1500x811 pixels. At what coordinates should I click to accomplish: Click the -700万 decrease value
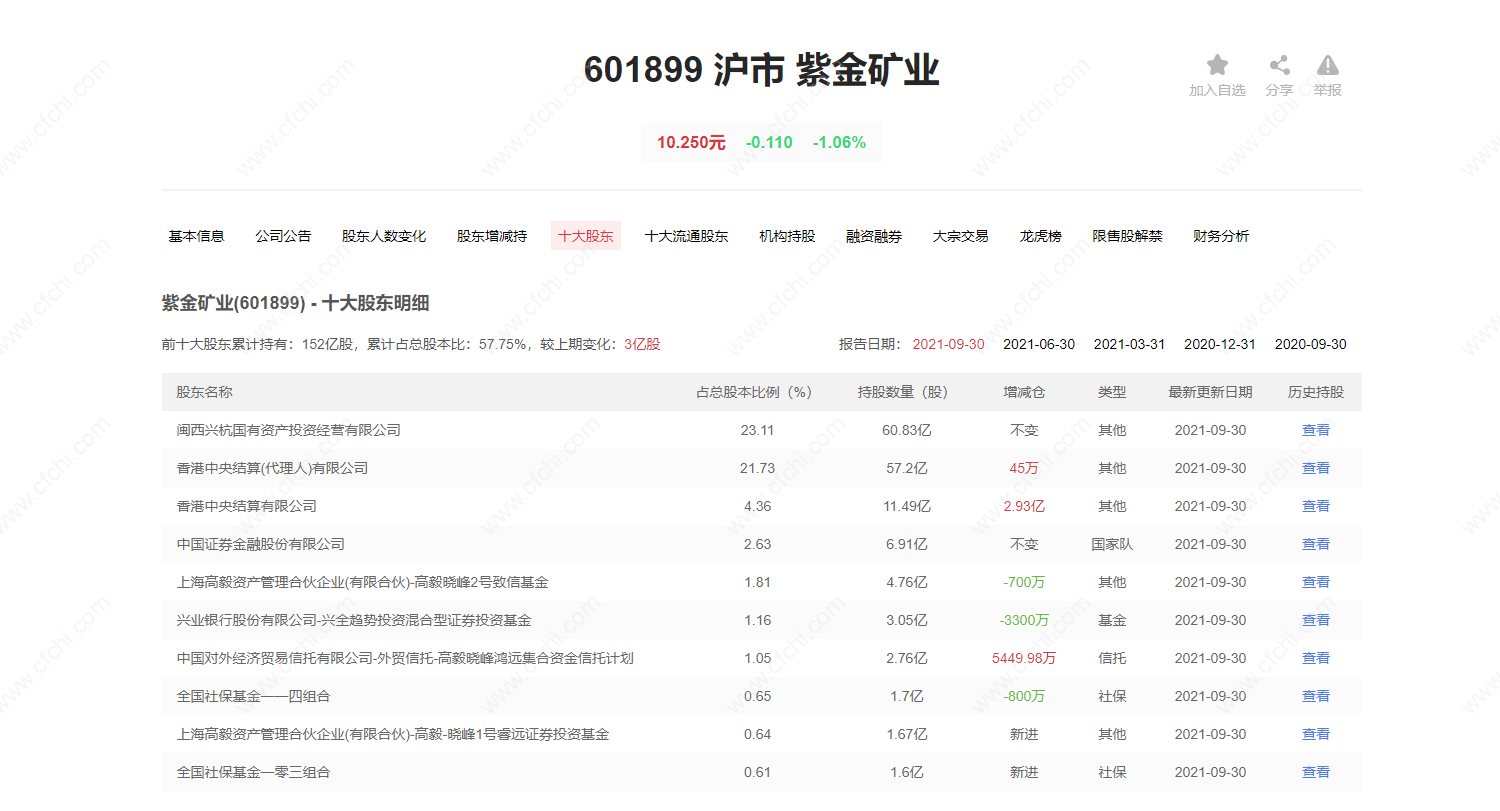click(1024, 582)
